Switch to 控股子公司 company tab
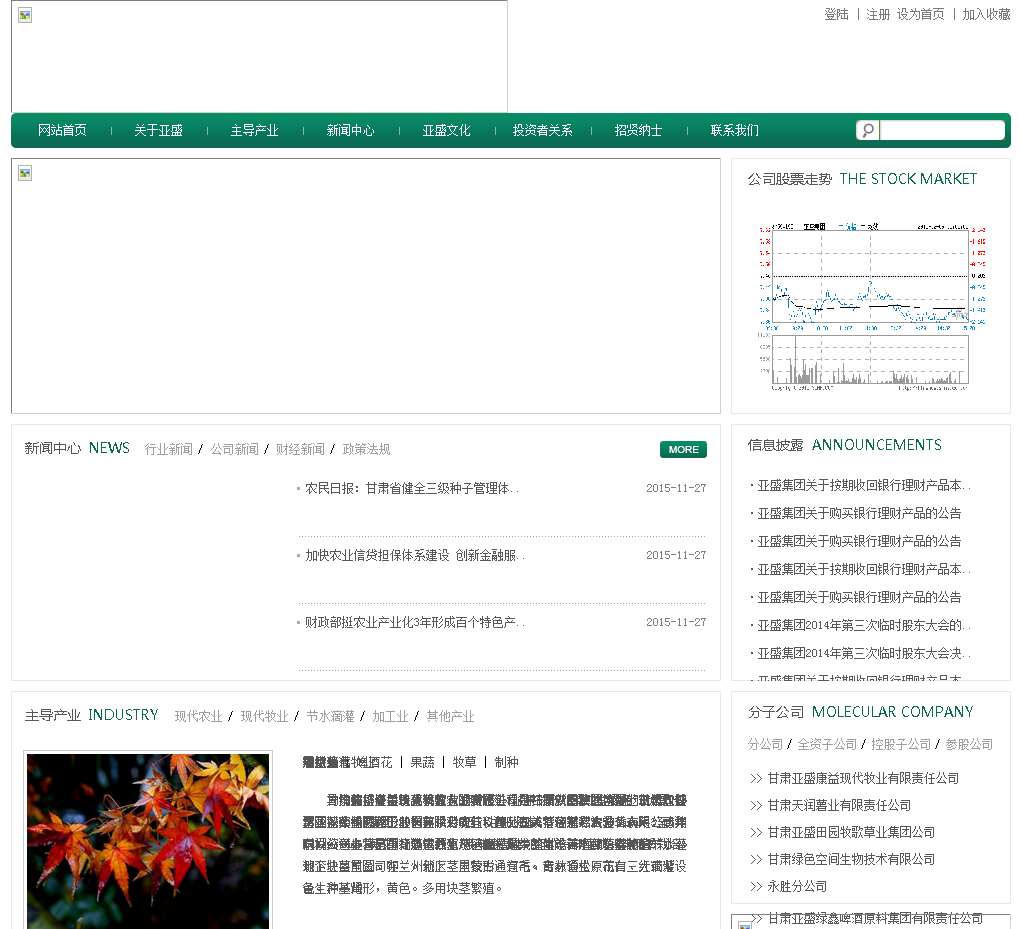Screen dimensions: 1022x929 pos(901,745)
